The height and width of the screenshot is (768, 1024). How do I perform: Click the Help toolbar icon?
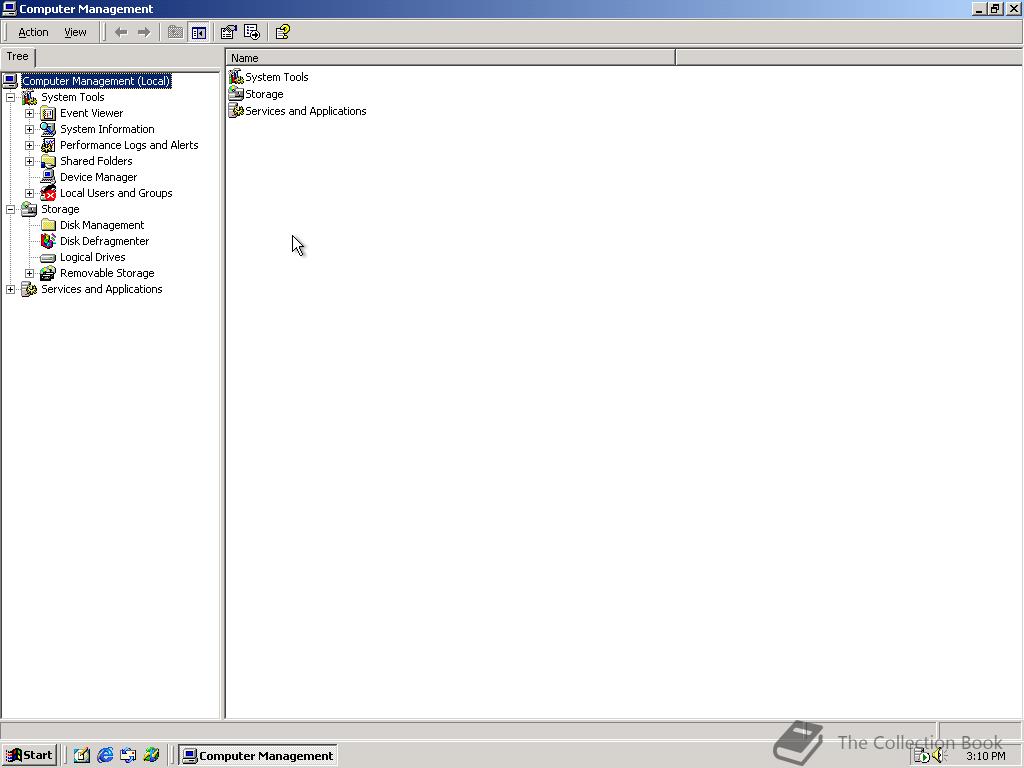pyautogui.click(x=282, y=32)
